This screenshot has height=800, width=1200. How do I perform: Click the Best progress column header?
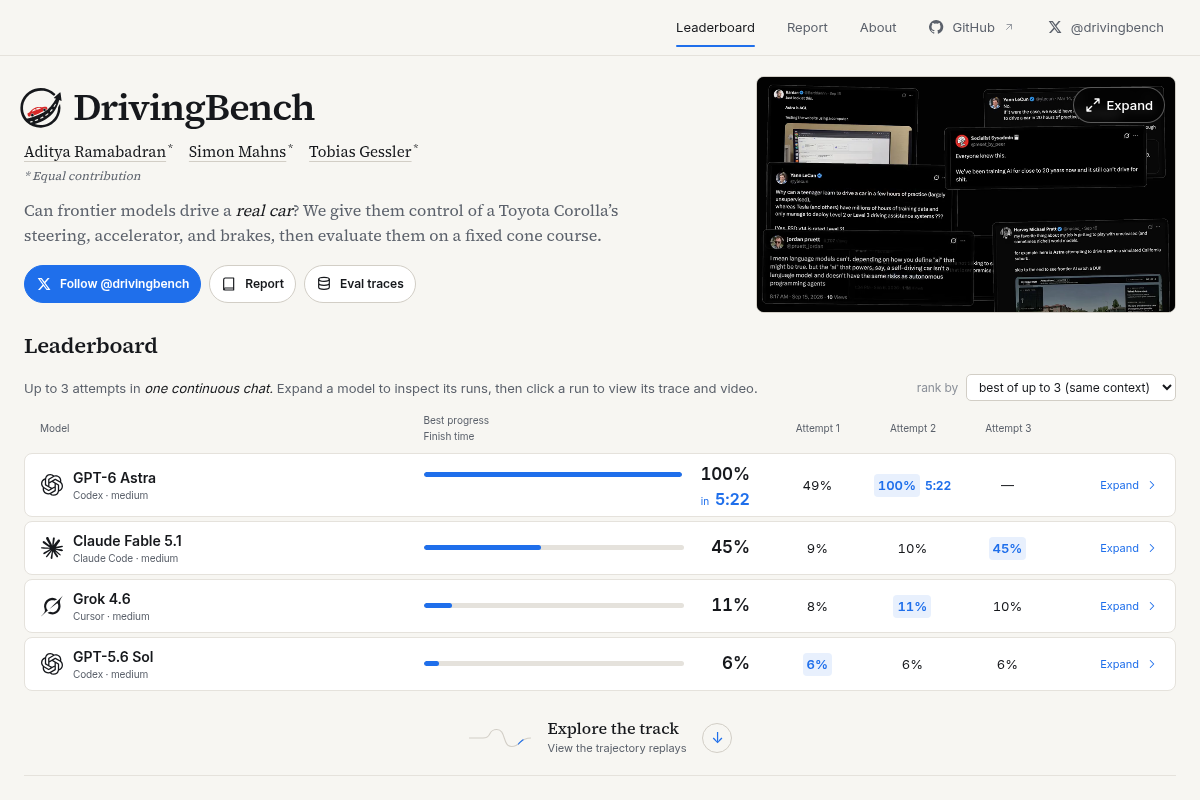coord(456,420)
